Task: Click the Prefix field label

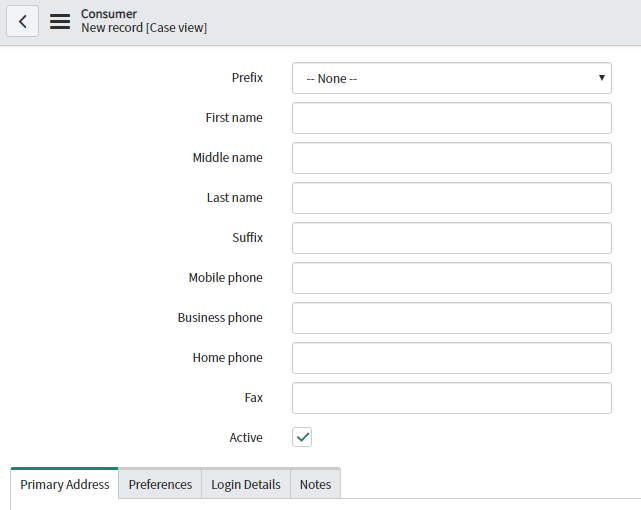Action: pyautogui.click(x=247, y=77)
